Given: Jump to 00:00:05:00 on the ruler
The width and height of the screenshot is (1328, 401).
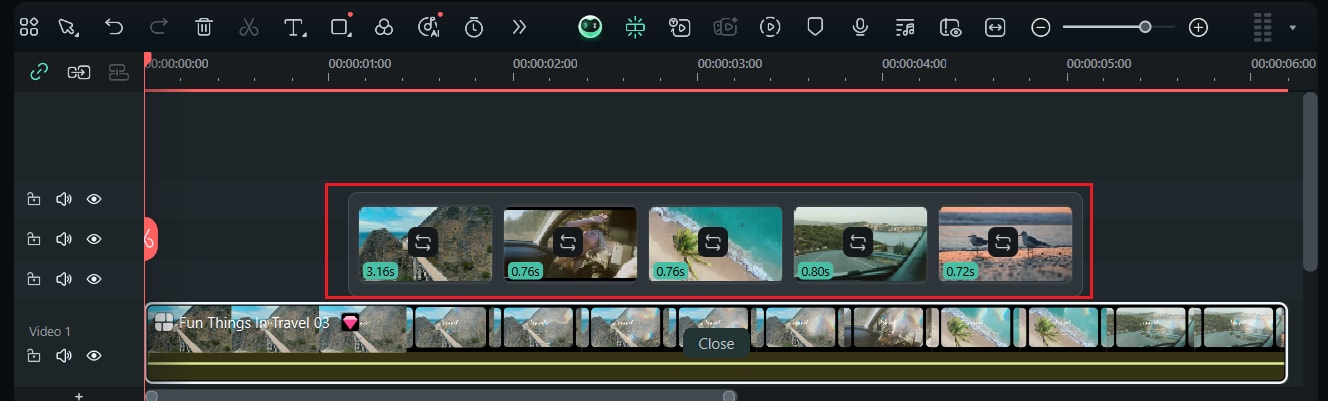Looking at the screenshot, I should [1099, 63].
